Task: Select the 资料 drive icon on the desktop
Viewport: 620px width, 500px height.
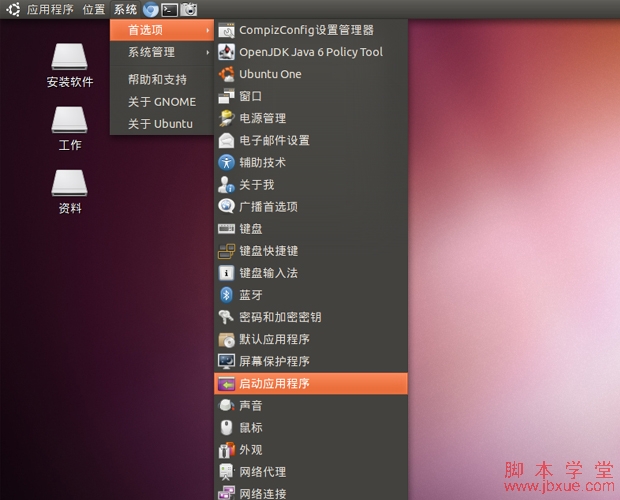Action: pos(70,183)
